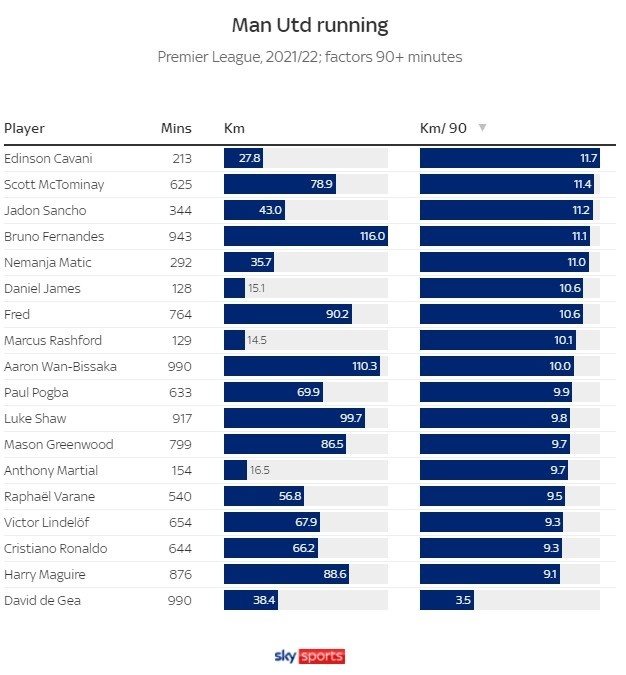Sort table by Mins column header
This screenshot has width=626, height=675.
point(176,128)
